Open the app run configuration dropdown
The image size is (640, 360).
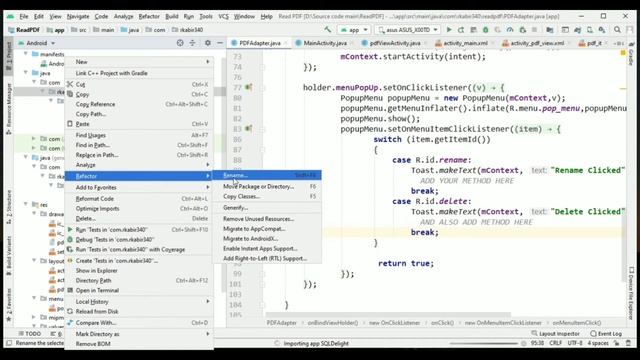click(x=354, y=30)
